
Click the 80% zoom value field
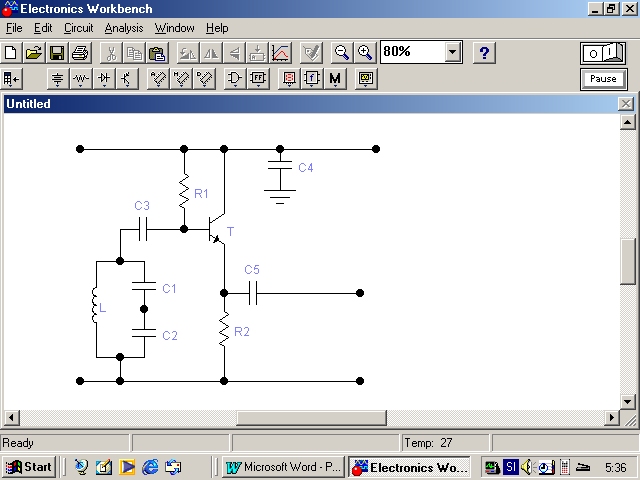pos(412,52)
